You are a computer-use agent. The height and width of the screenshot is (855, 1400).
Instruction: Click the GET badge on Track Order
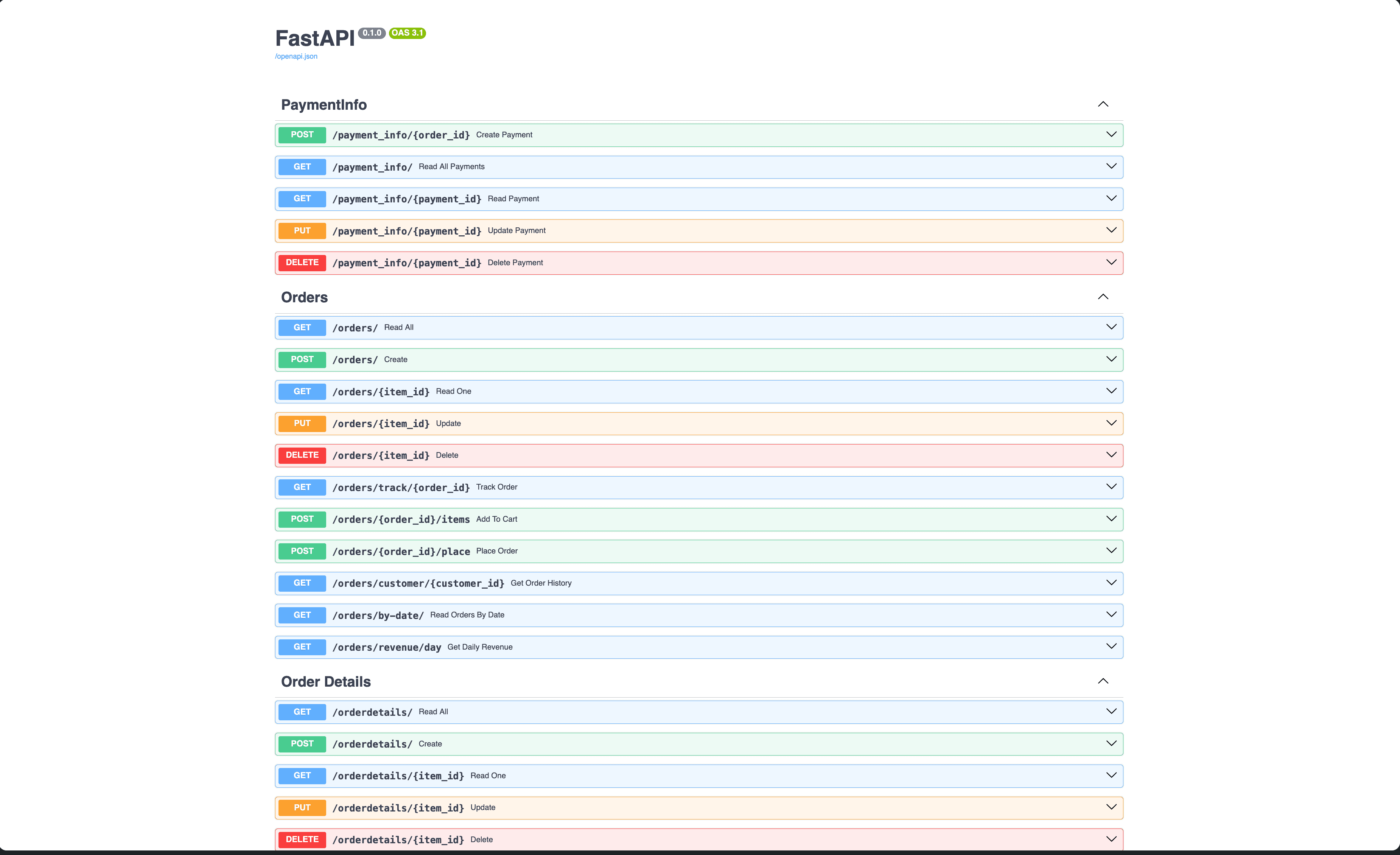(302, 487)
